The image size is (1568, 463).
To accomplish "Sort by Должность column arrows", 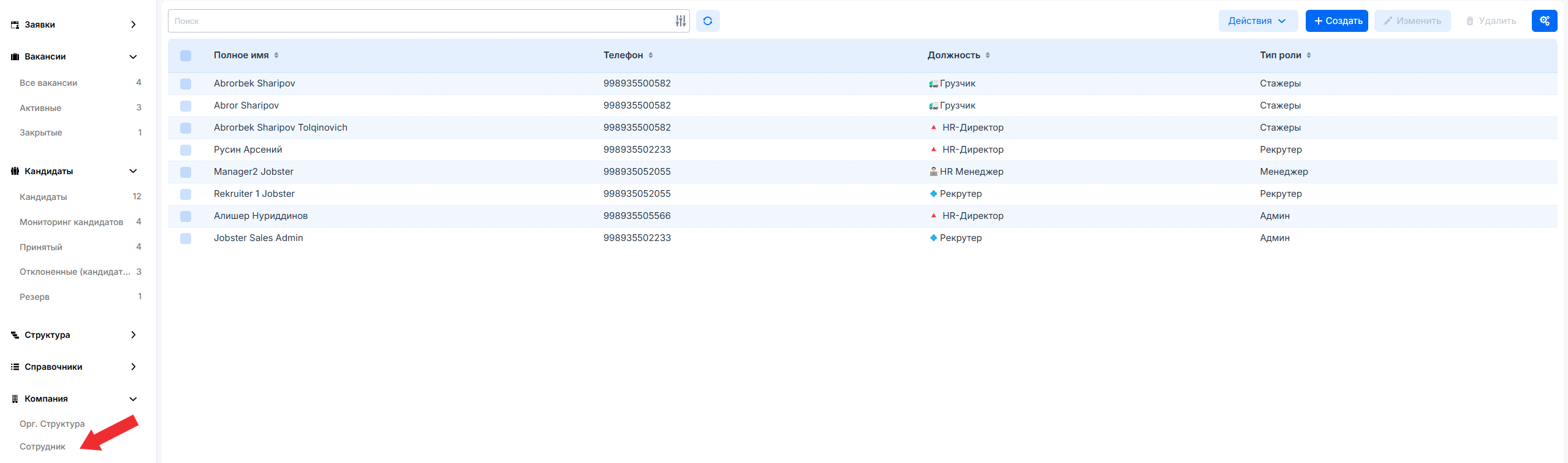I will pyautogui.click(x=988, y=55).
